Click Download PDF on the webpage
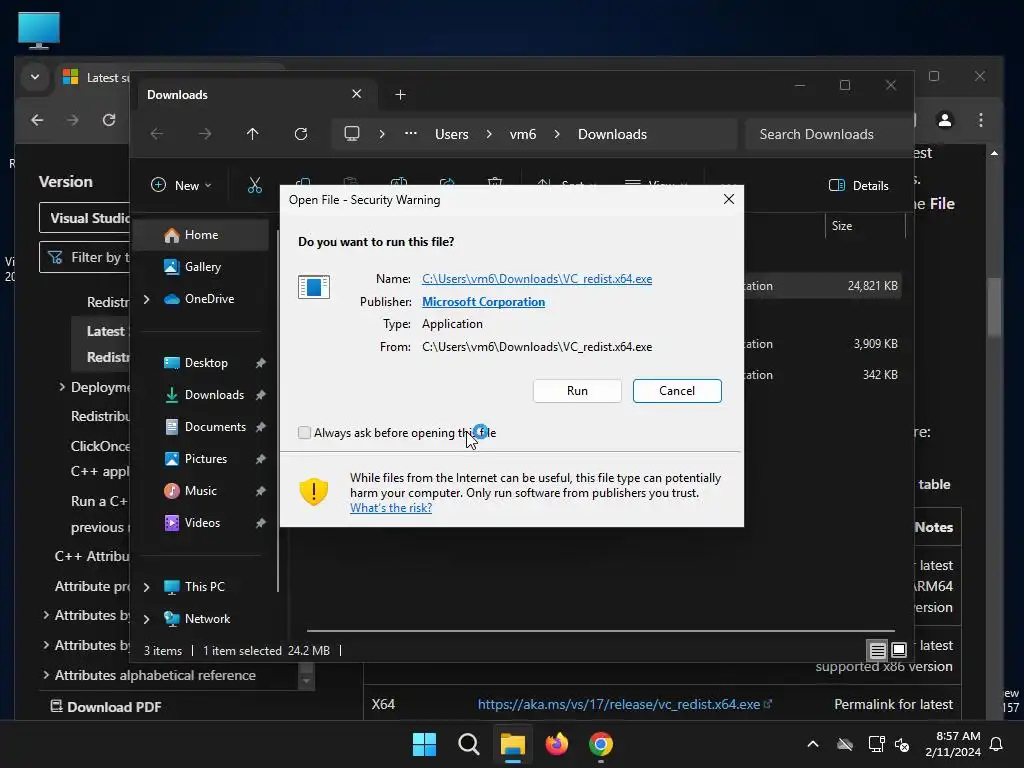 [106, 707]
